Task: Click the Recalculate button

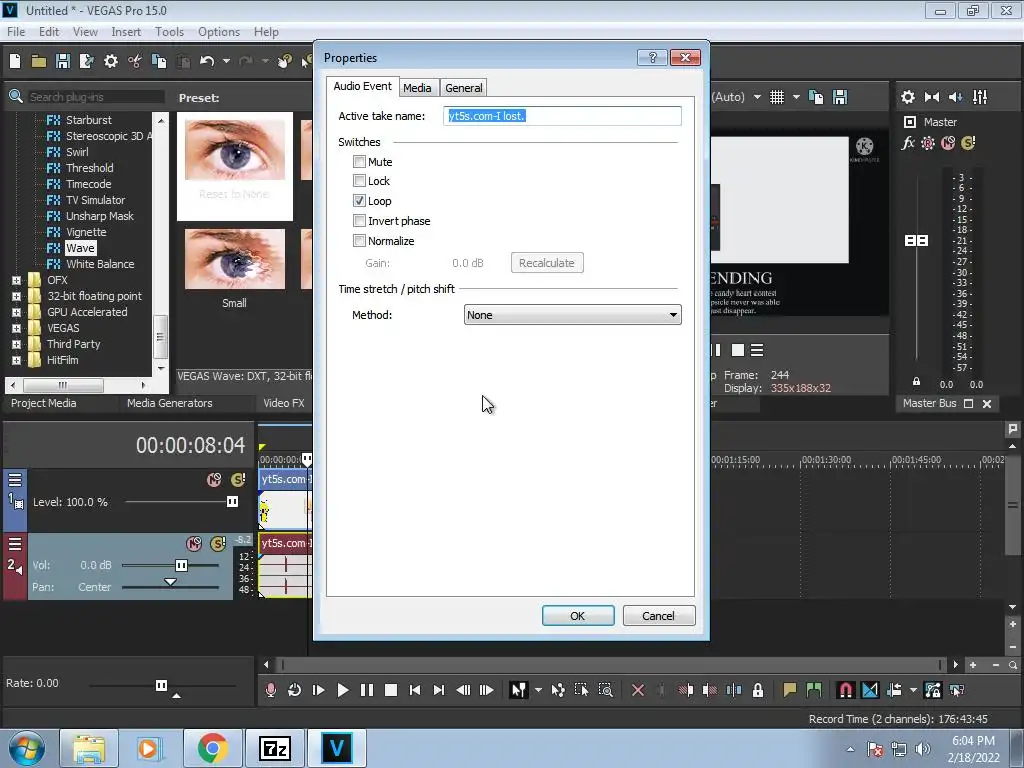Action: pyautogui.click(x=547, y=263)
